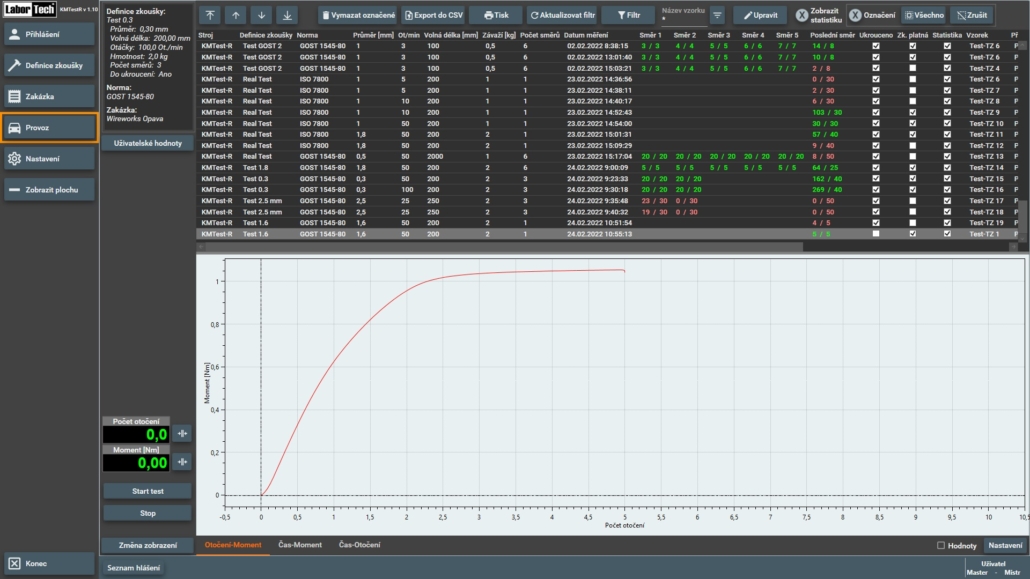This screenshot has width=1030, height=579.
Task: Open Nastavení gear in sidebar
Action: pyautogui.click(x=49, y=159)
